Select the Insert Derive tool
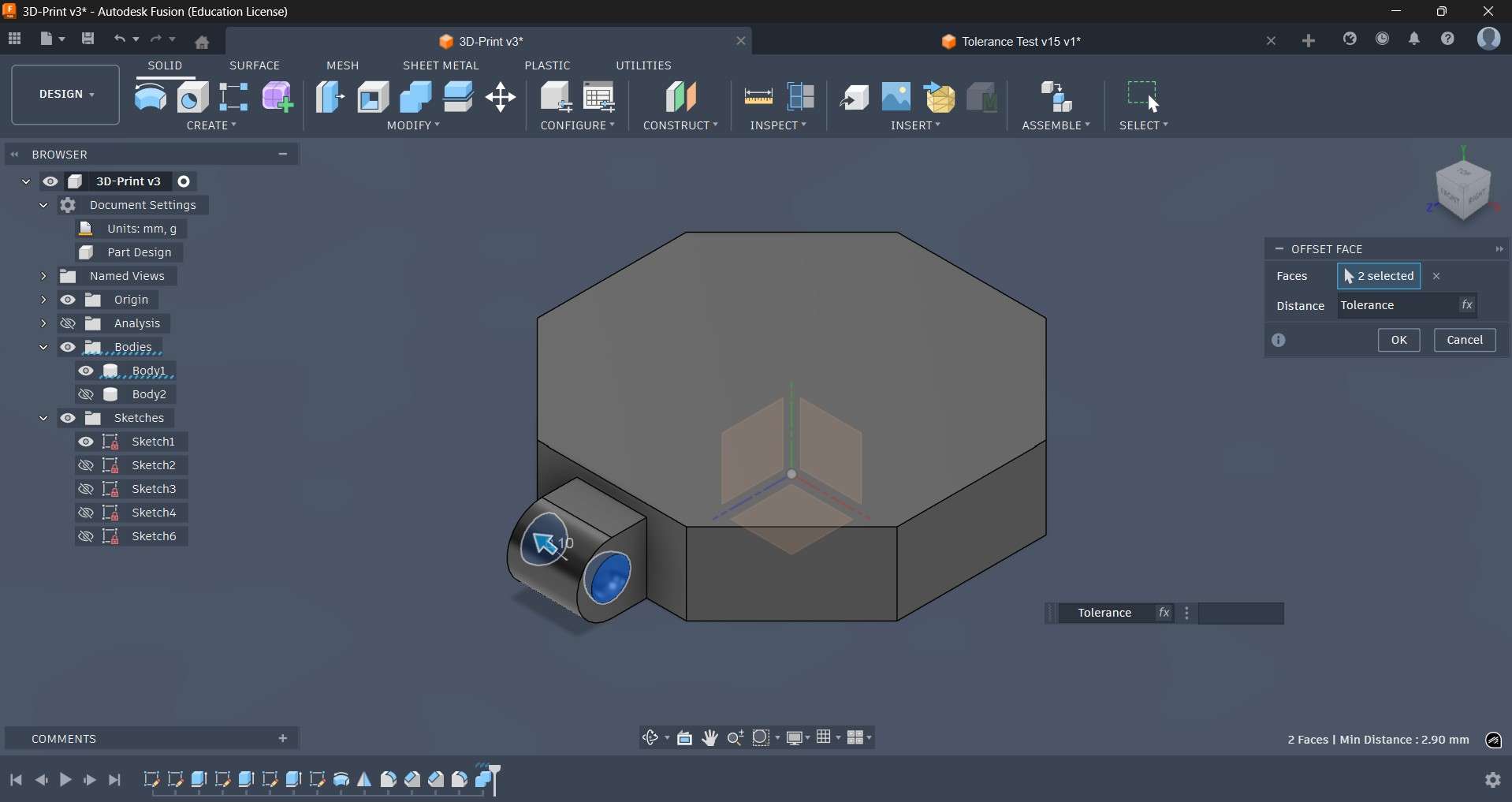Viewport: 1512px width, 802px height. 855,98
